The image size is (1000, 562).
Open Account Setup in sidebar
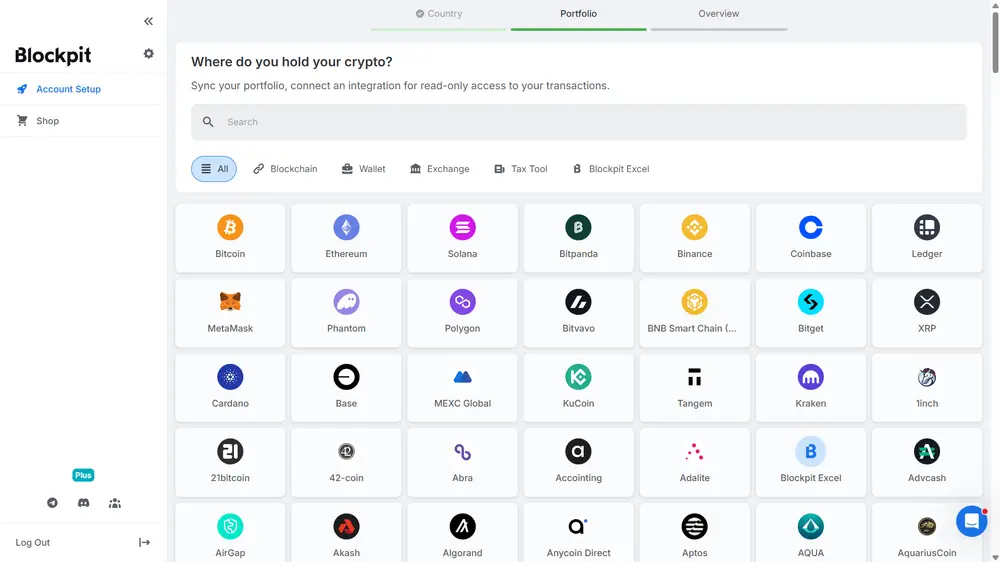tap(84, 89)
